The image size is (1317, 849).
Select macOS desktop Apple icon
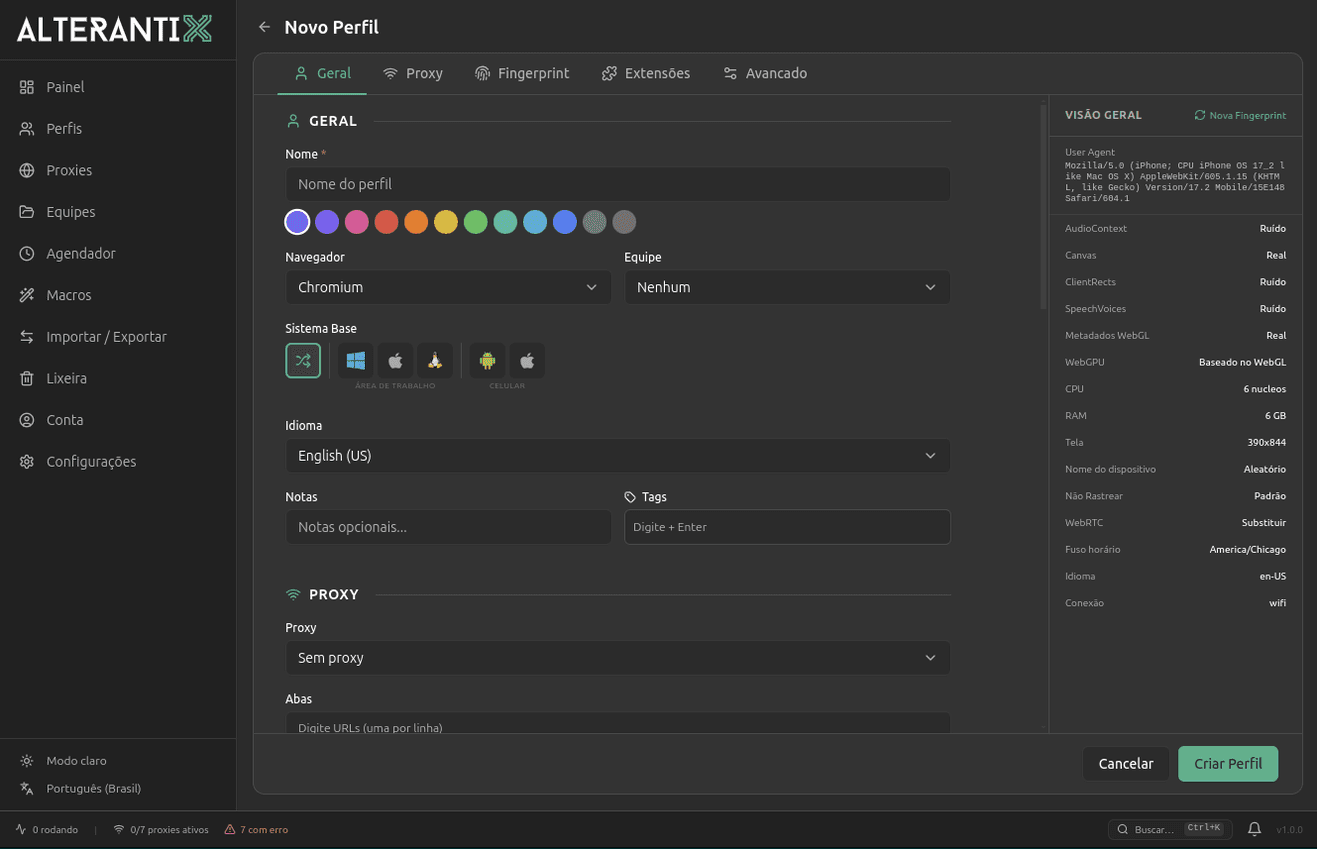(x=395, y=361)
